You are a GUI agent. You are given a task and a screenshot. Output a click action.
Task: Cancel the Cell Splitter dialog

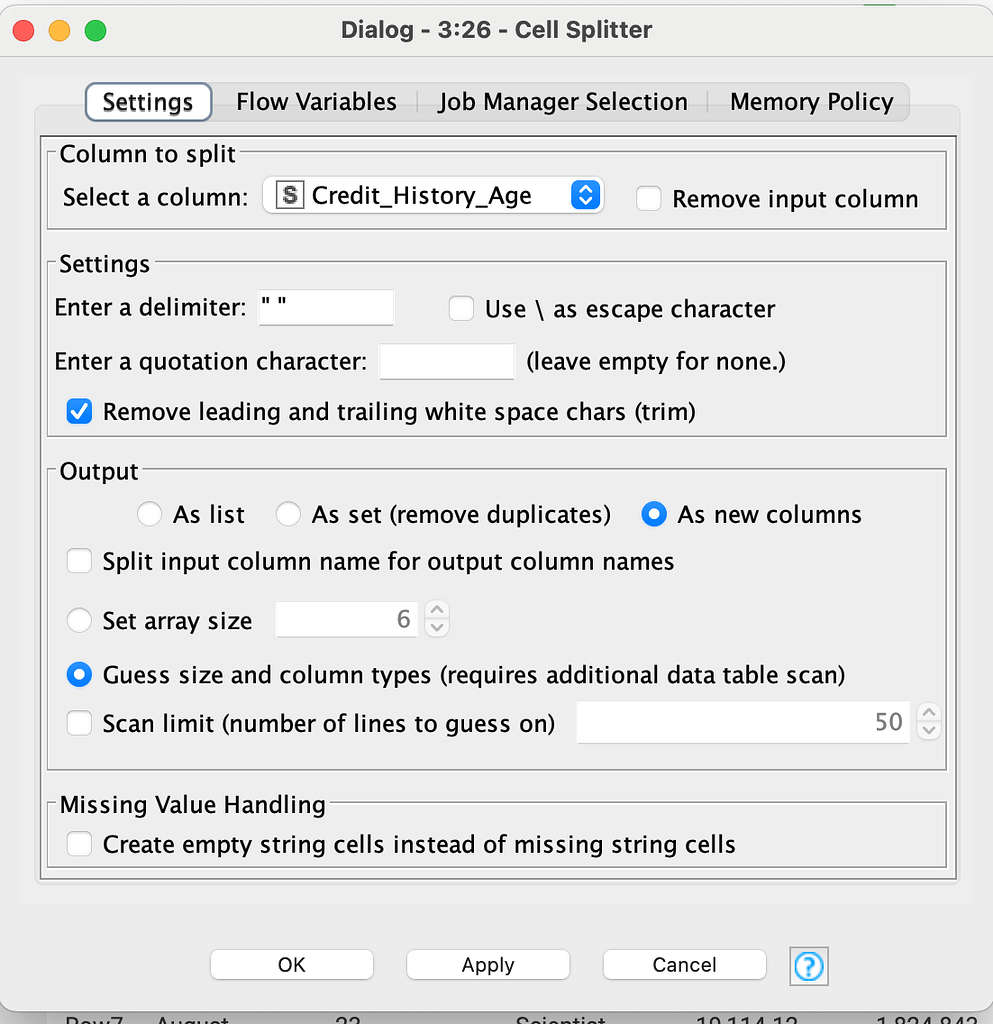pyautogui.click(x=684, y=964)
